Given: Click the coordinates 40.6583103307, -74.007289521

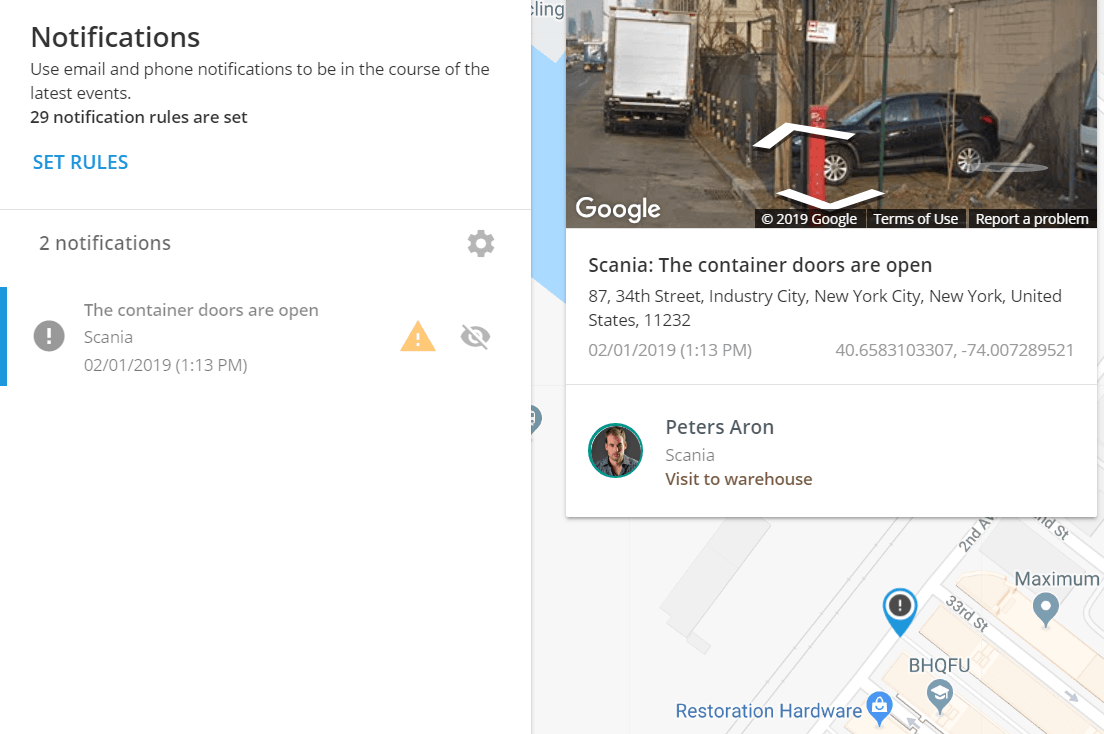Looking at the screenshot, I should 954,350.
